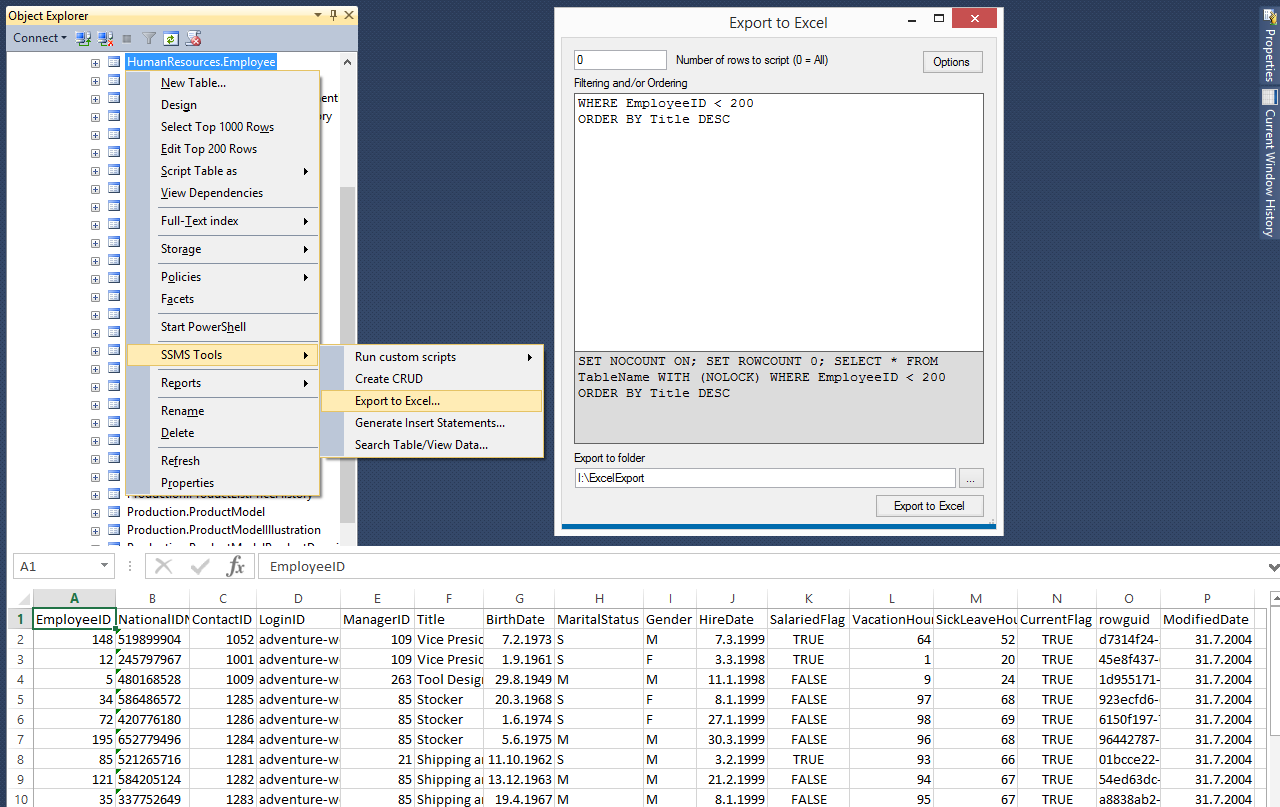Click the HireDate header cell
Image resolution: width=1280 pixels, height=807 pixels.
(732, 619)
